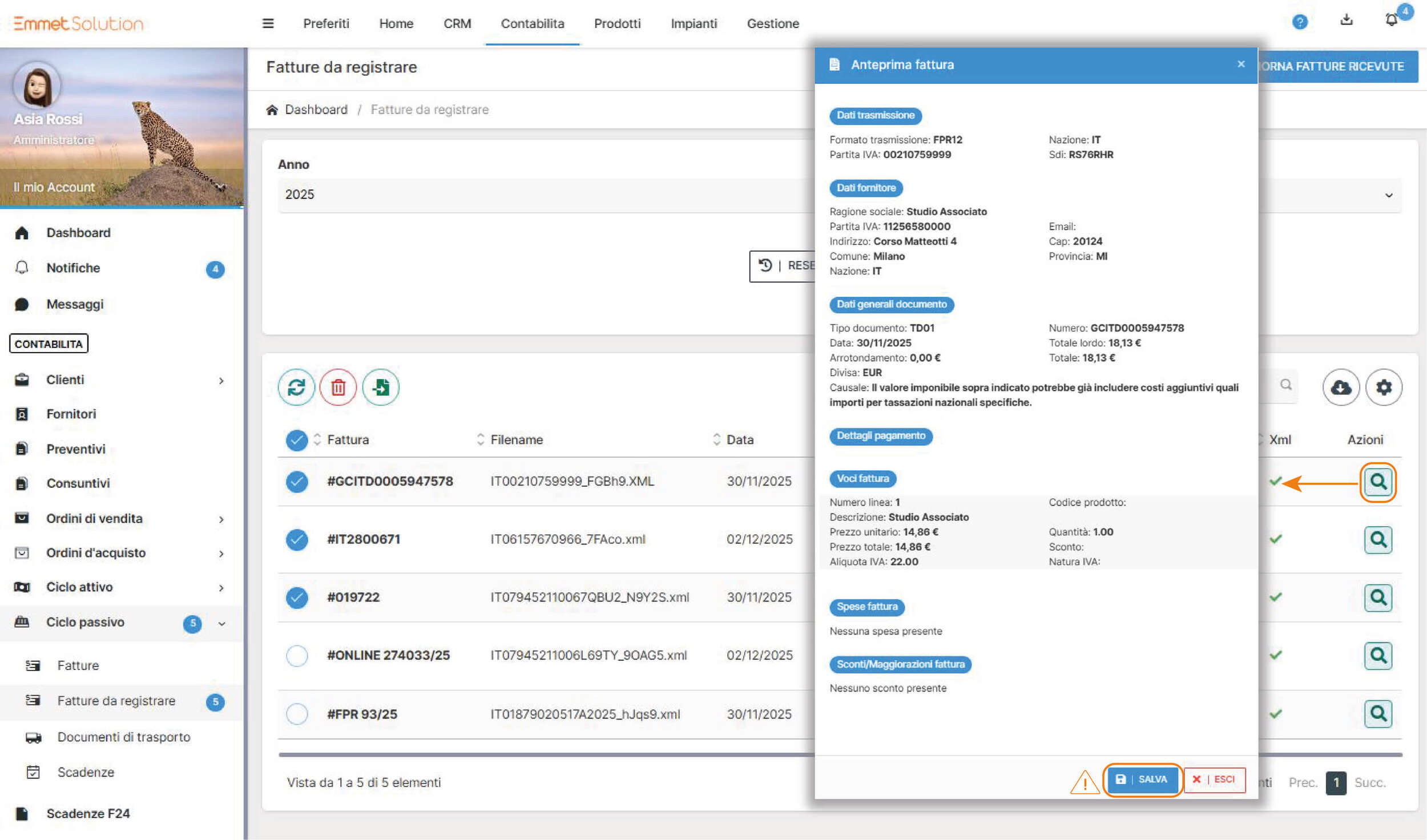
Task: Click the notifications bell icon
Action: [x=1392, y=21]
